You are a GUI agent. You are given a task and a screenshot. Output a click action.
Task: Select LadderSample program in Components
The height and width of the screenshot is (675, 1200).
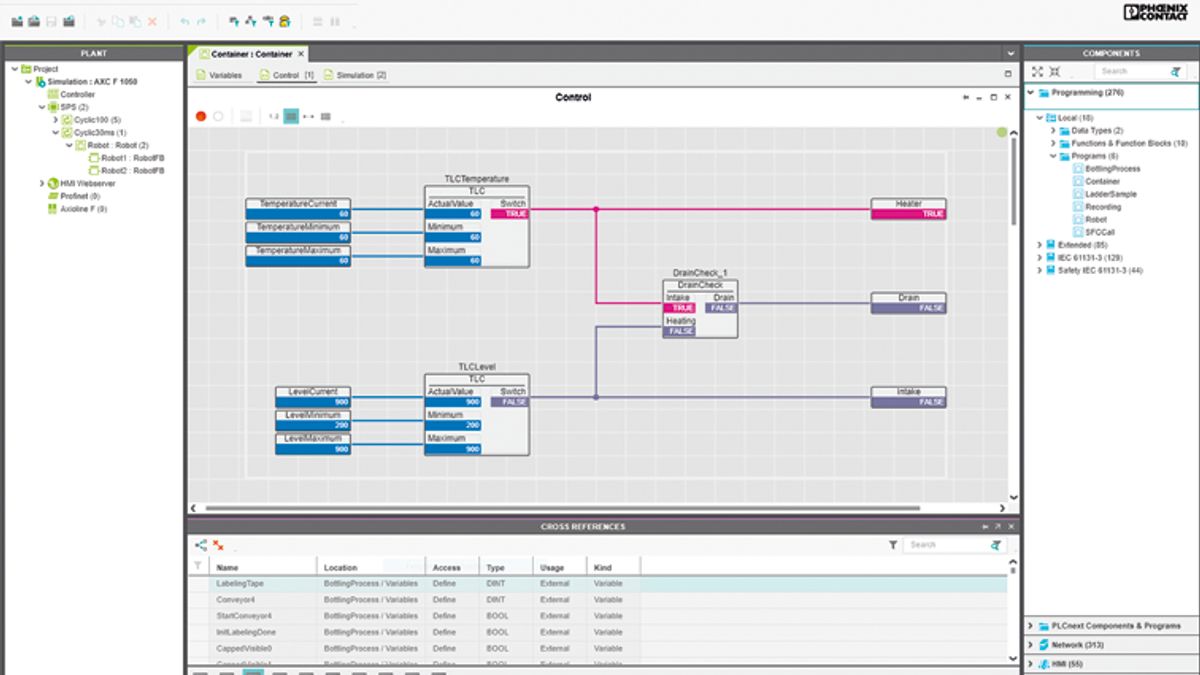(x=1103, y=194)
